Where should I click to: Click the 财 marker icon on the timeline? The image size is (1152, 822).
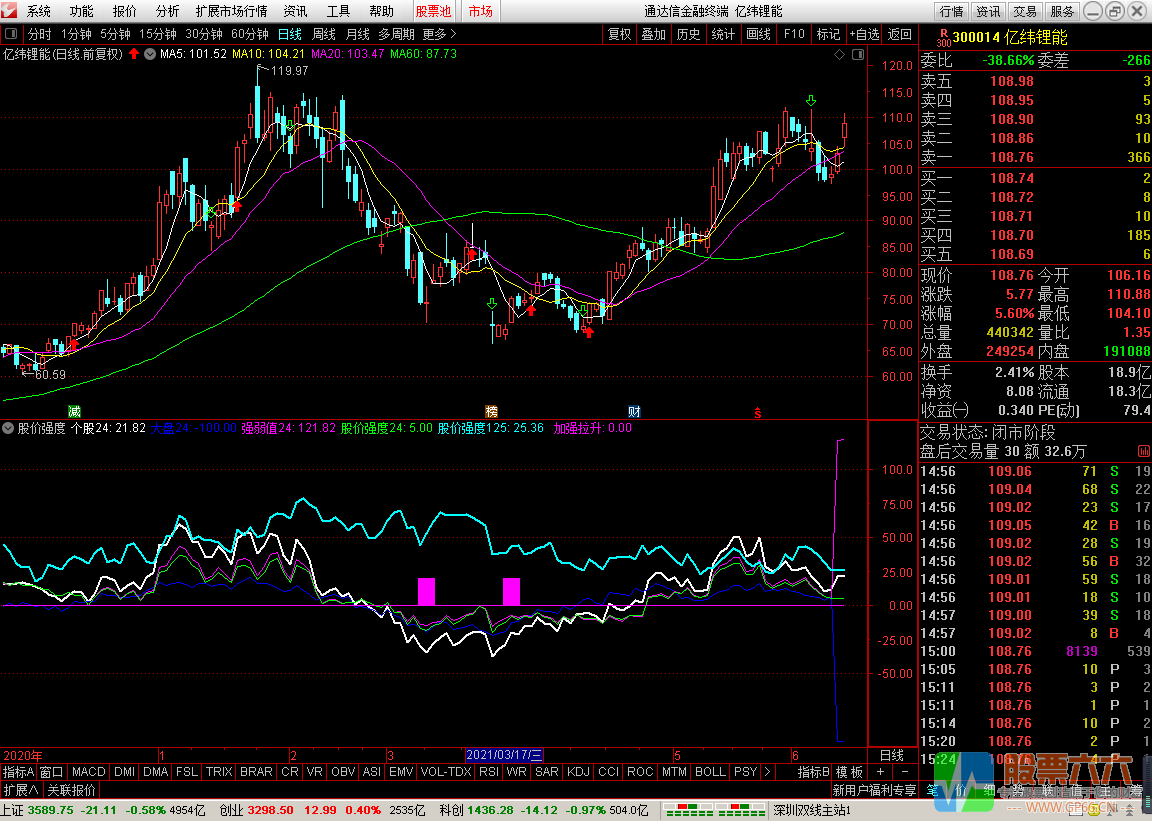pyautogui.click(x=634, y=411)
